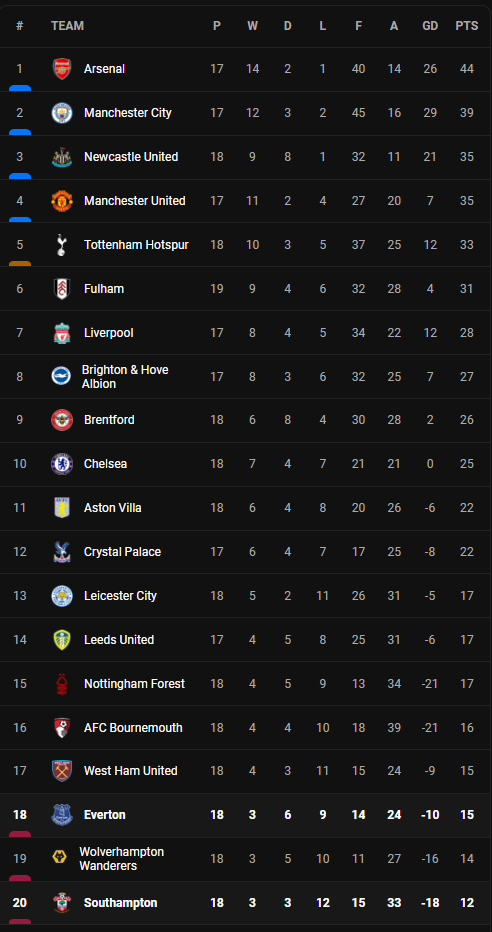492x932 pixels.
Task: Select the Aston Villa team name
Action: click(x=113, y=508)
